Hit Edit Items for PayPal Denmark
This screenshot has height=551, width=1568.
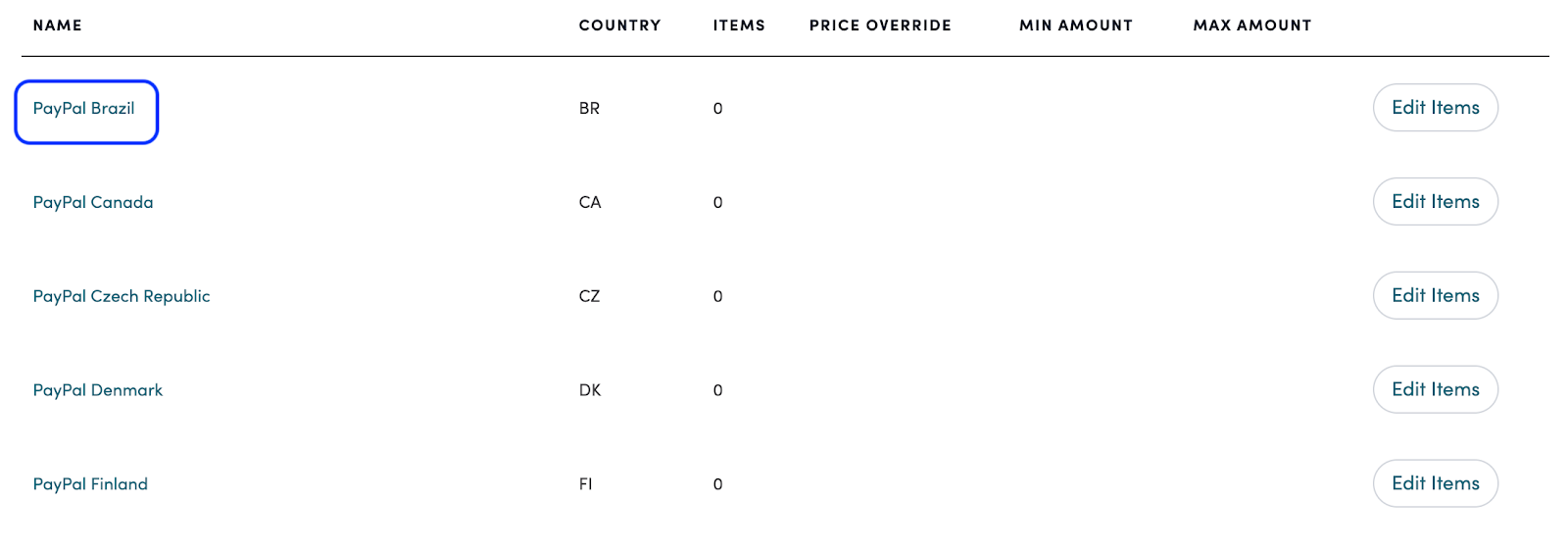1435,390
